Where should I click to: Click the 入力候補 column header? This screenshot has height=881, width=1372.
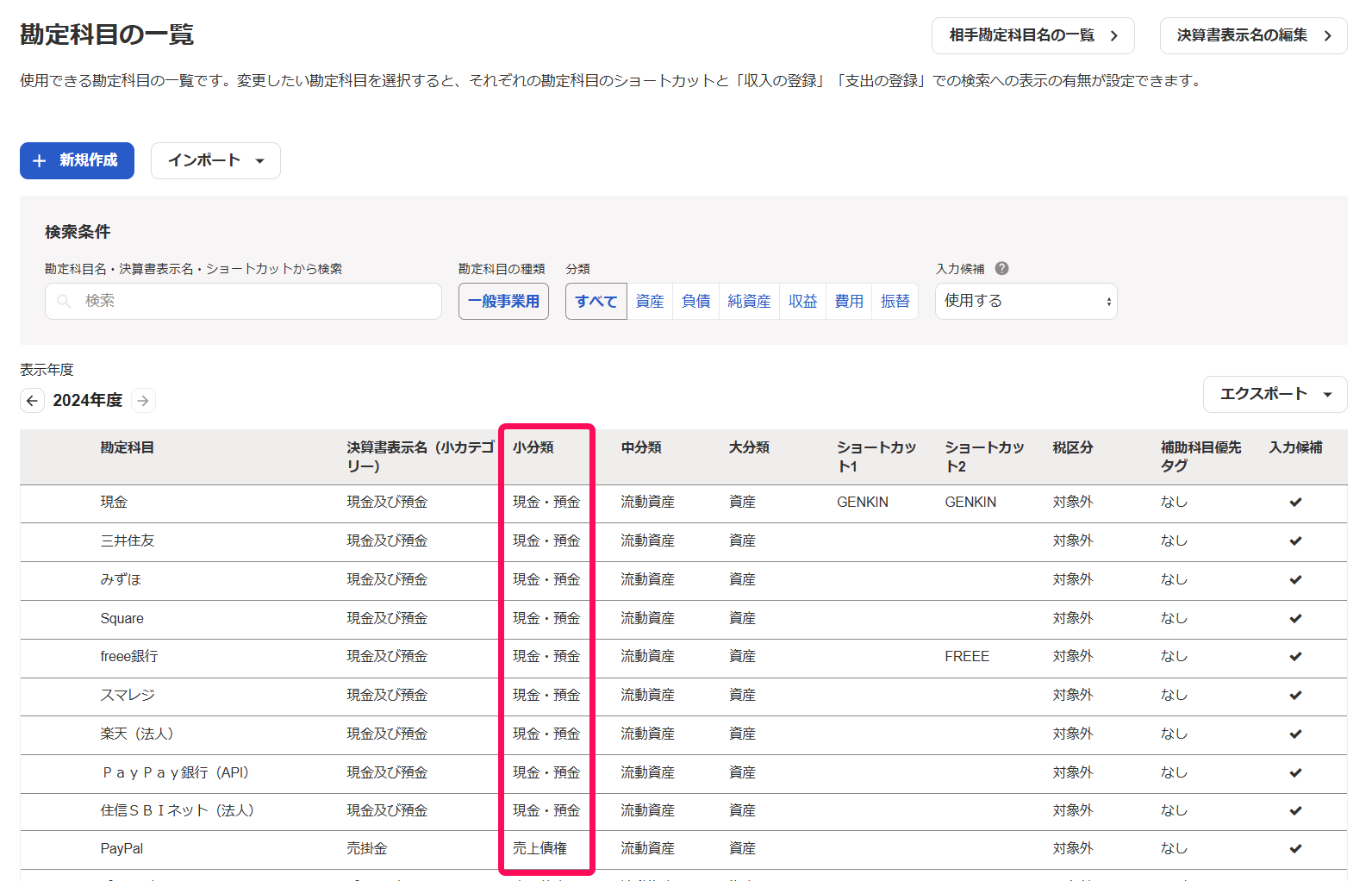coord(1295,447)
